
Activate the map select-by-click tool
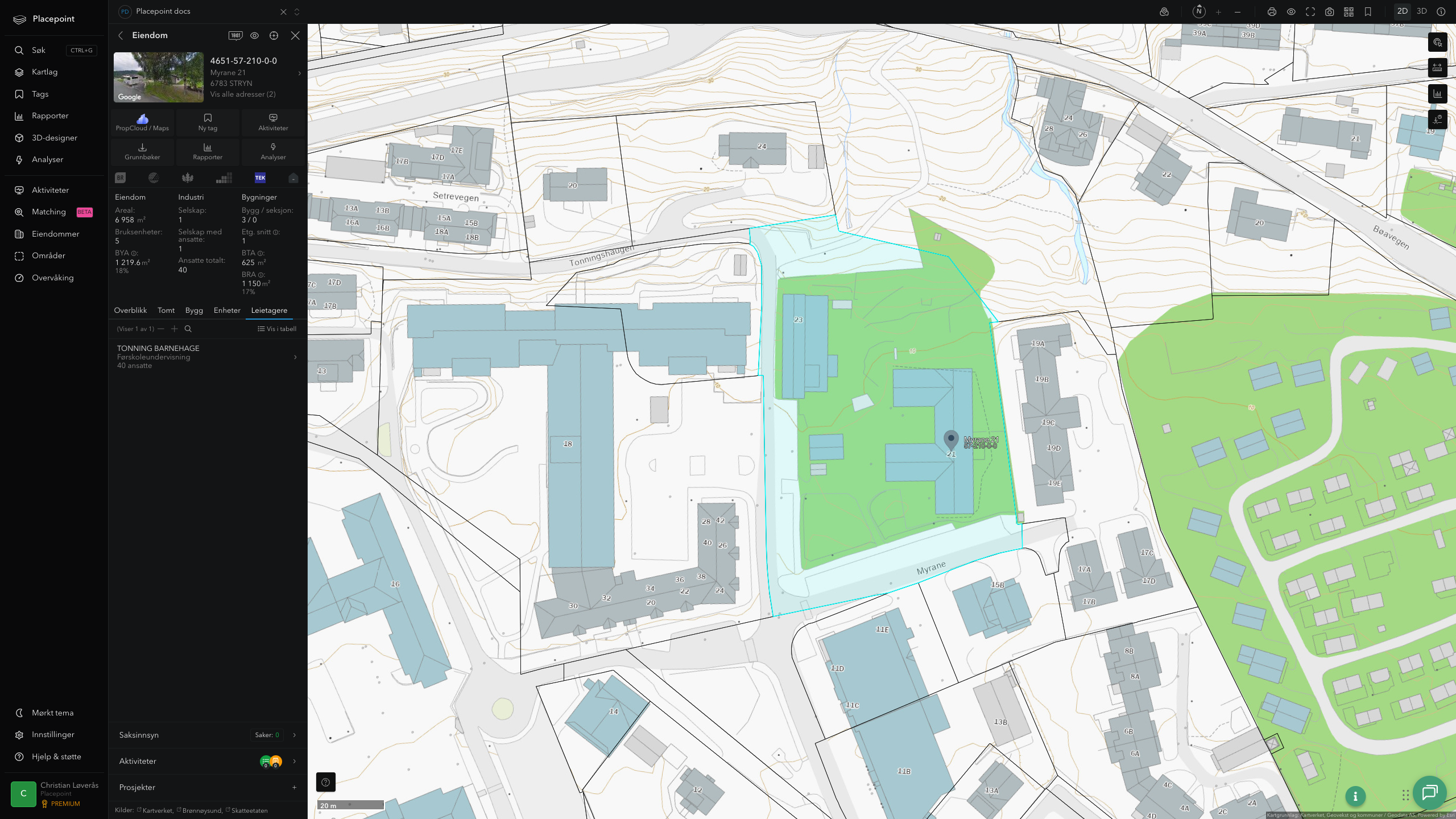coord(1437,43)
